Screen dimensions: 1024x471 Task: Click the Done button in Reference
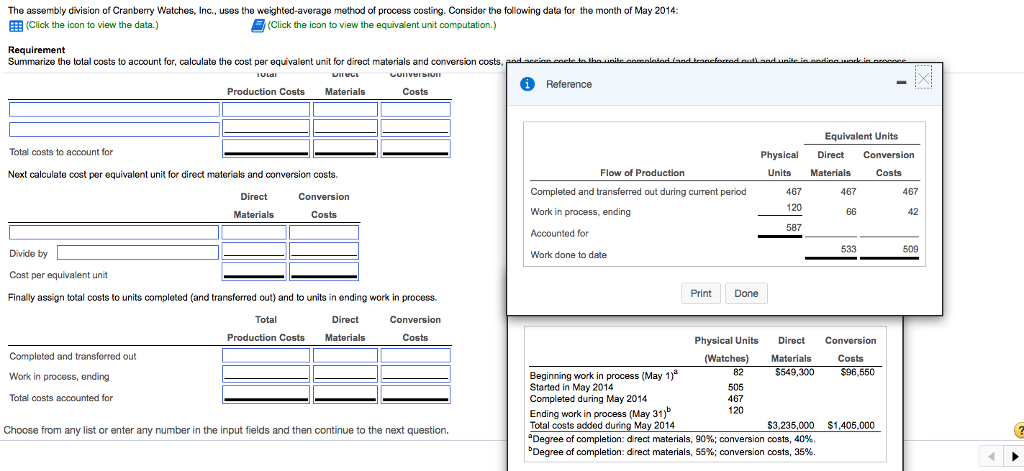pos(746,293)
